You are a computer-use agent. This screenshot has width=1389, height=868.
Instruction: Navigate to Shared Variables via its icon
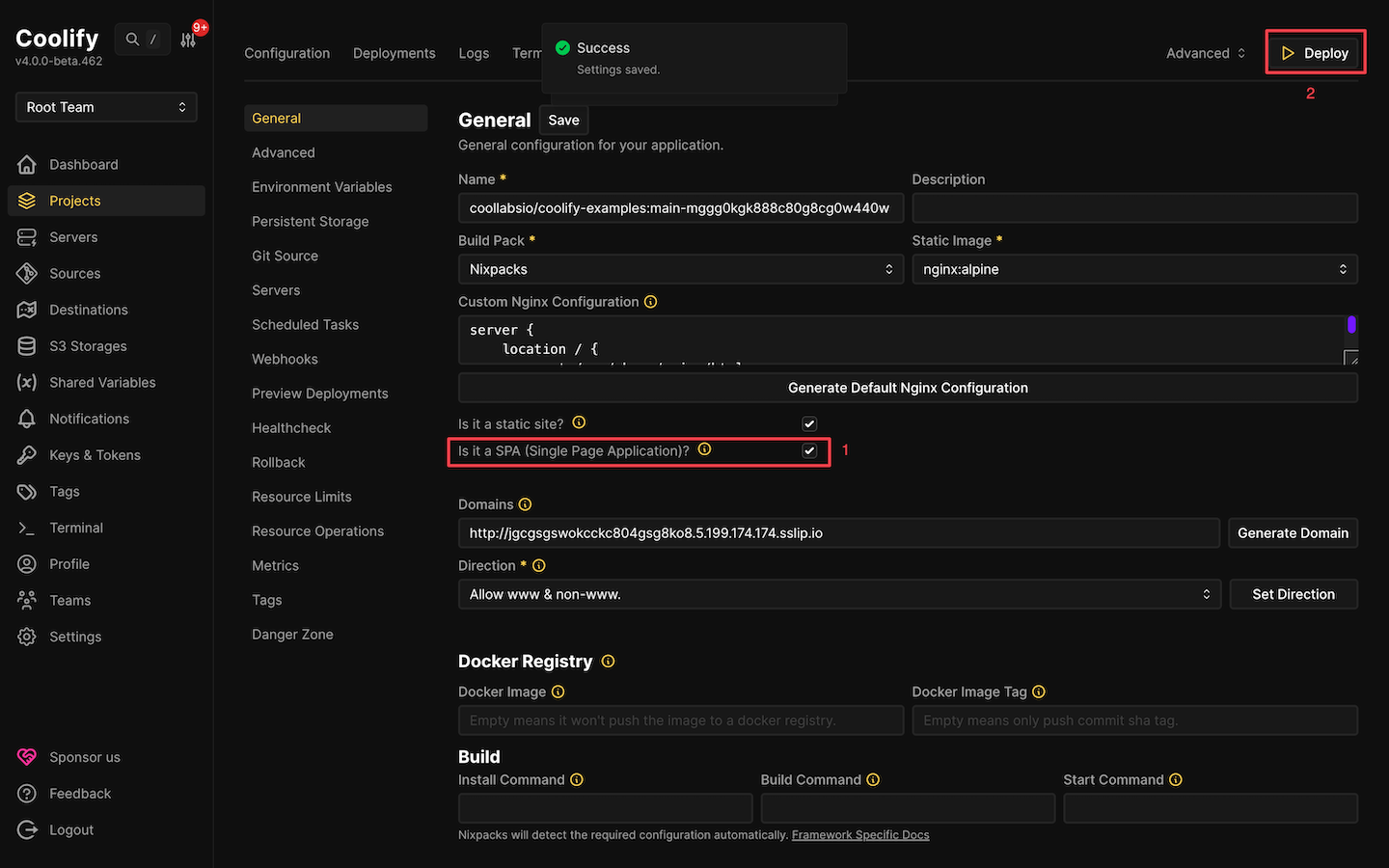27,382
